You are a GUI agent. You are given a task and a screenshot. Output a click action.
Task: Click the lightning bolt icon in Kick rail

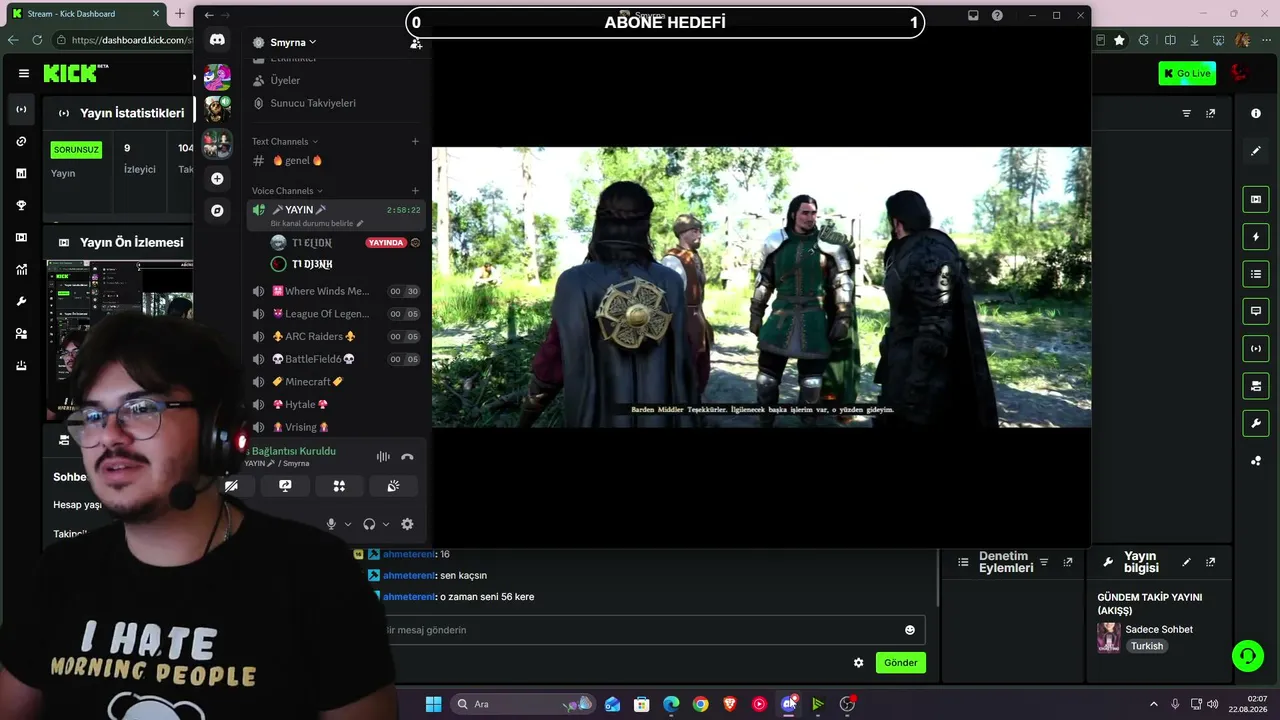1256,237
